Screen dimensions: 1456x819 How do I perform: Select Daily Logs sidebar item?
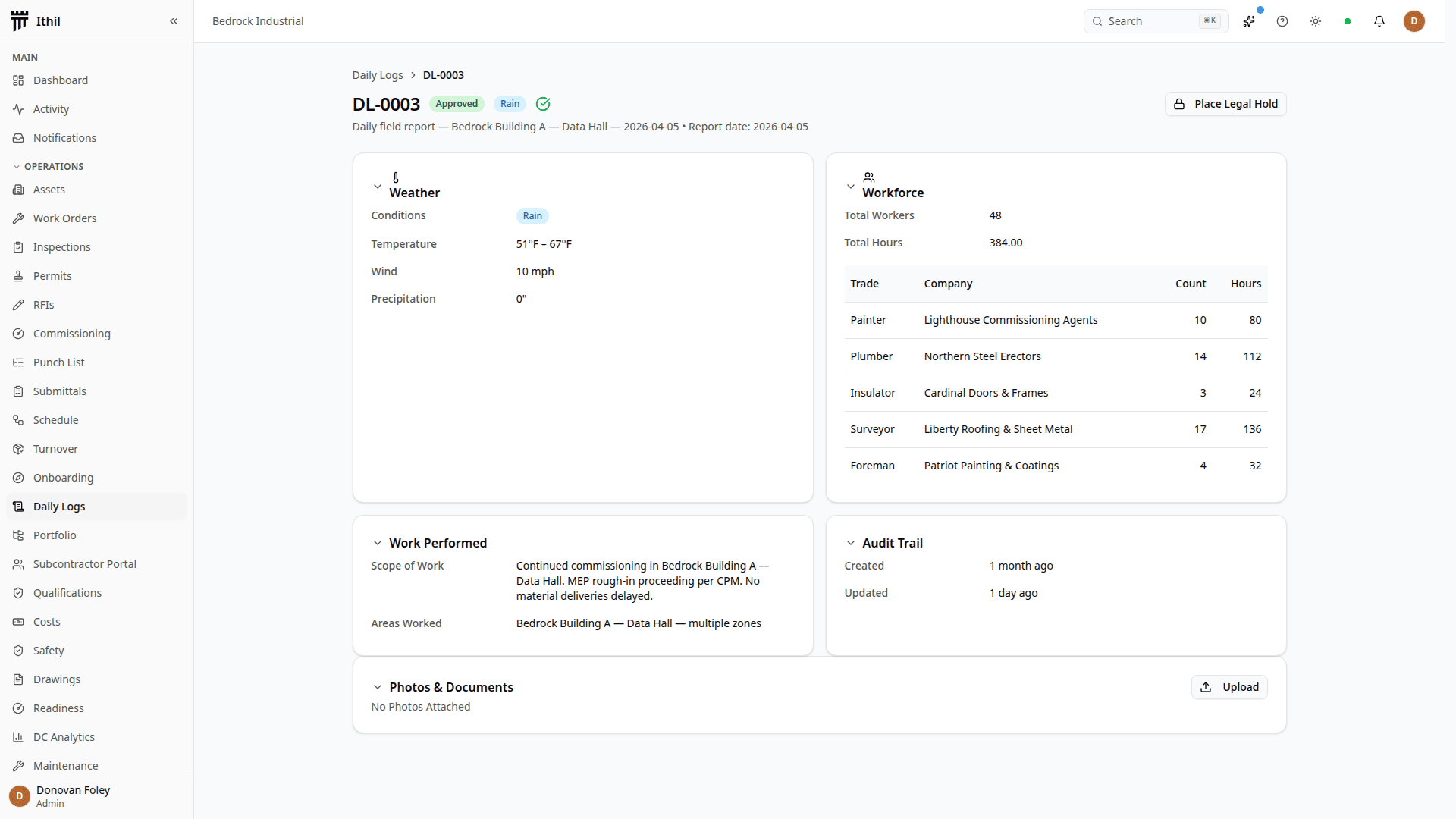96,507
